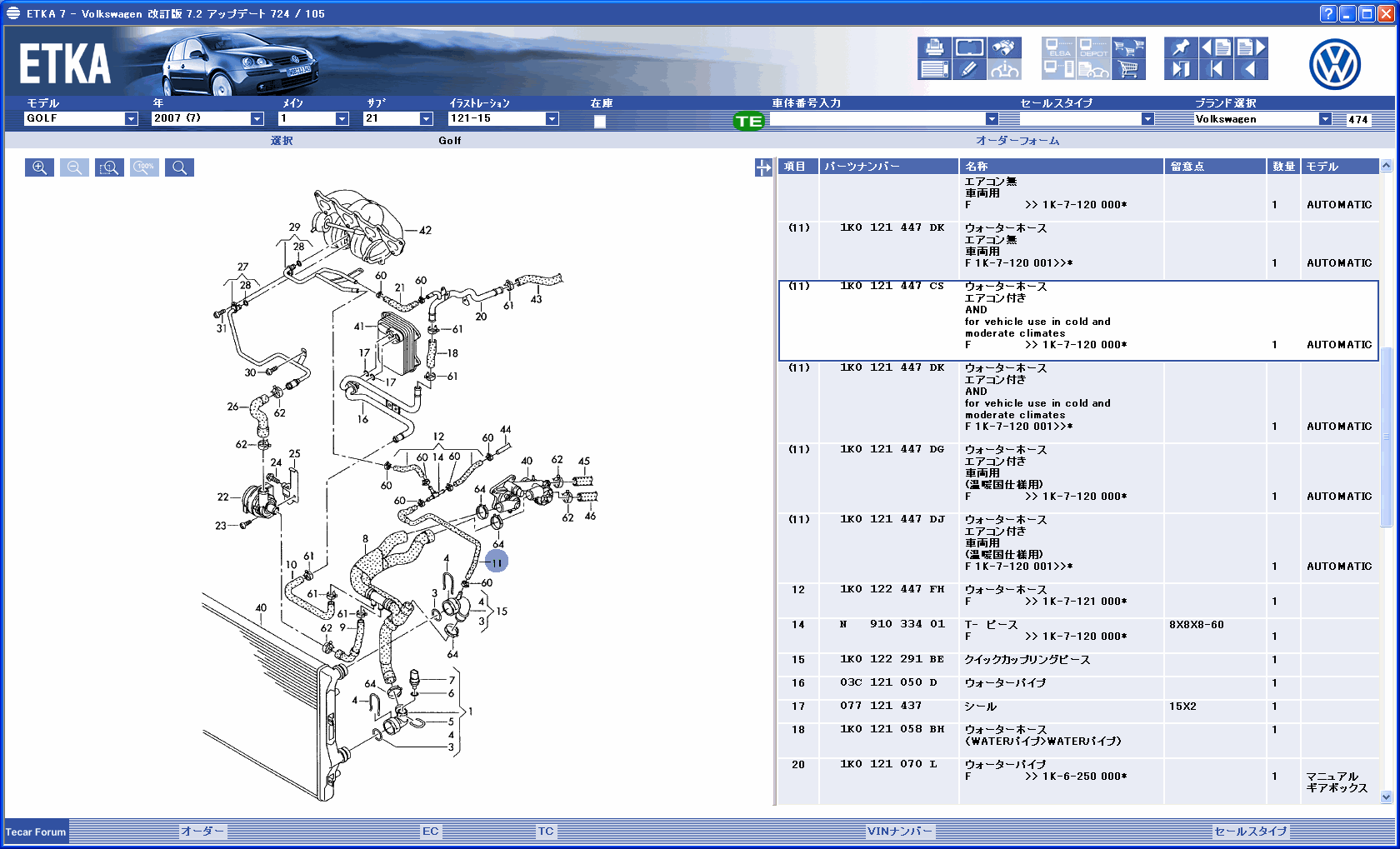
Task: Click the EC bottom bar item
Action: pos(431,832)
